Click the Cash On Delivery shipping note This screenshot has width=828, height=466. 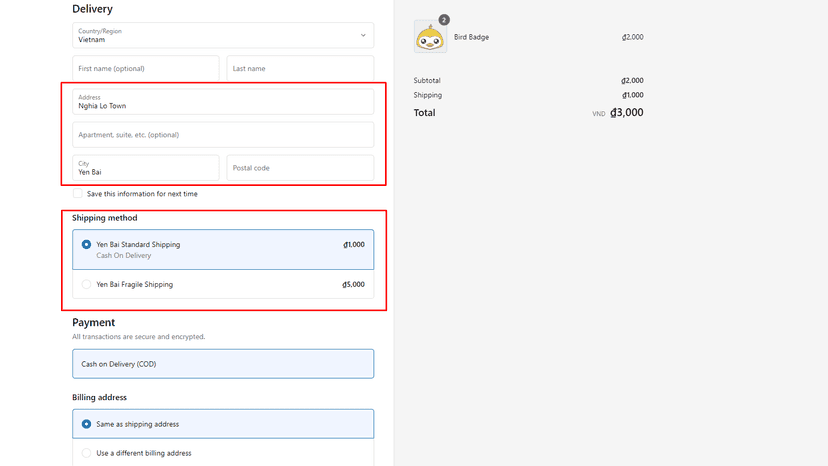(124, 255)
